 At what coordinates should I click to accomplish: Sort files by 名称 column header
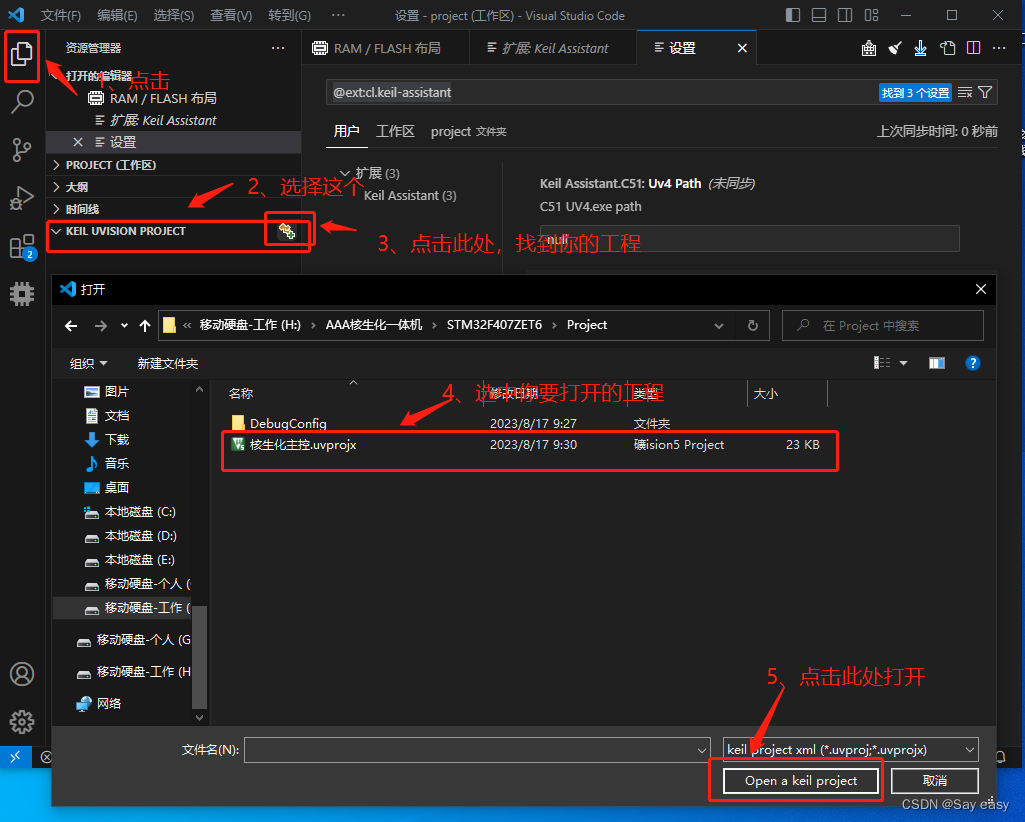coord(241,394)
